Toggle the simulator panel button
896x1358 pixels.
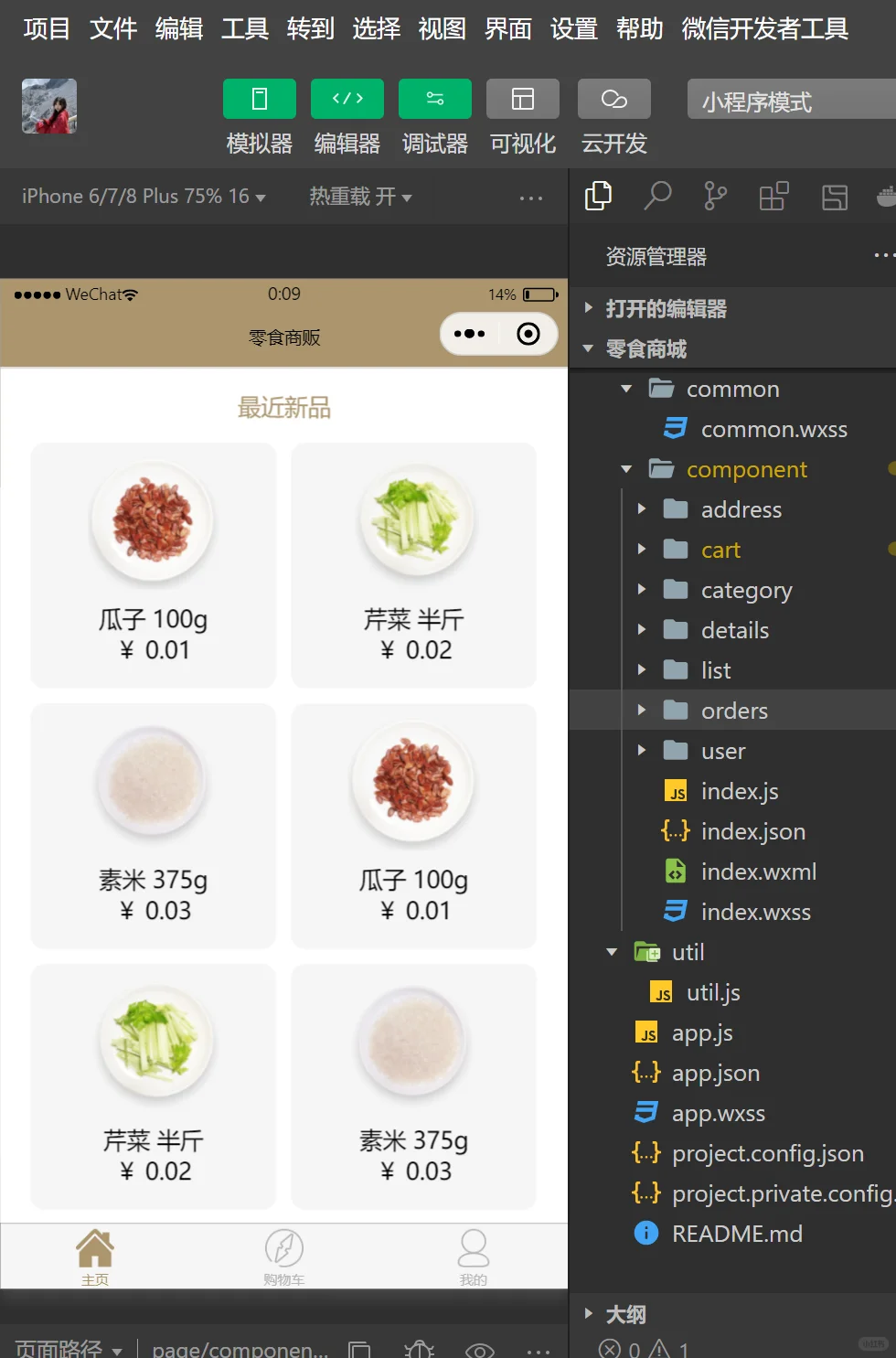[x=260, y=99]
